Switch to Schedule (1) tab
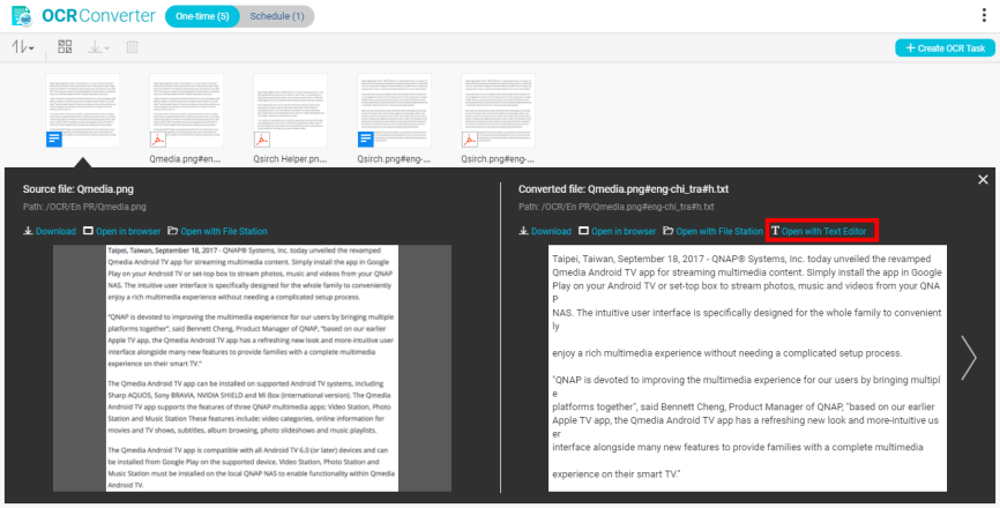Image resolution: width=1000 pixels, height=508 pixels. coord(277,17)
